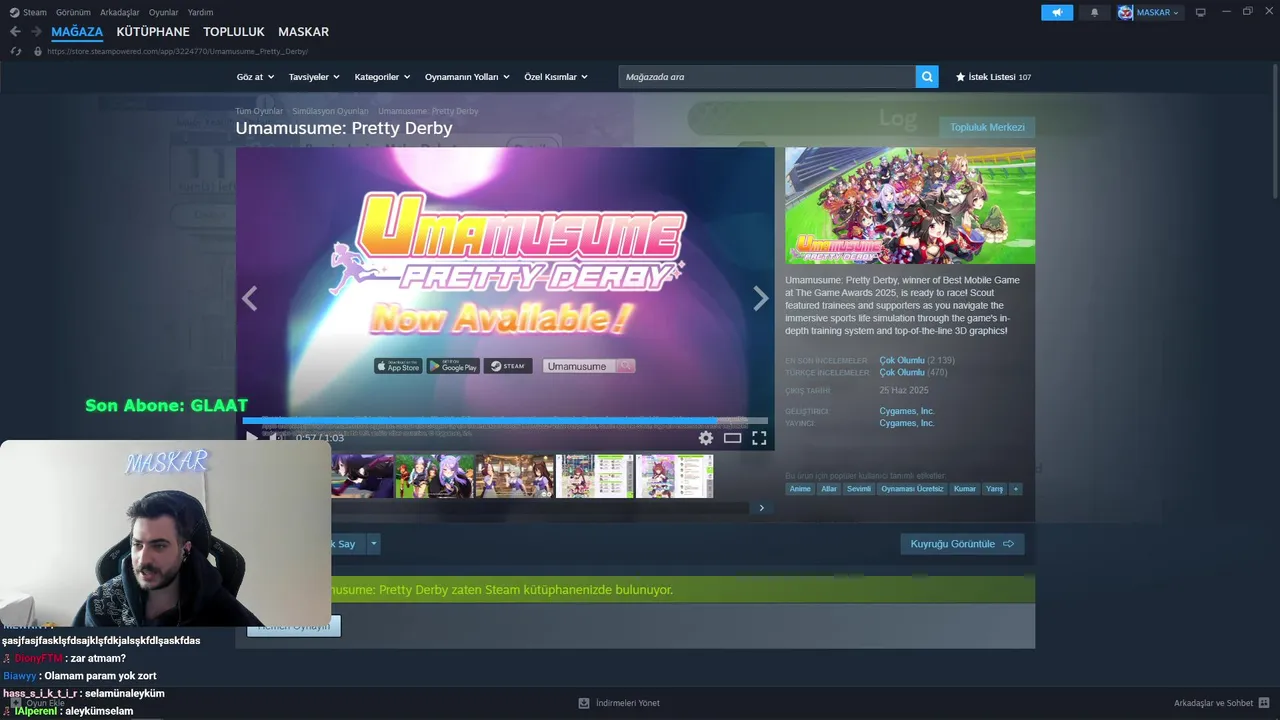Expand Oynamanın Yolları menu

tap(467, 77)
